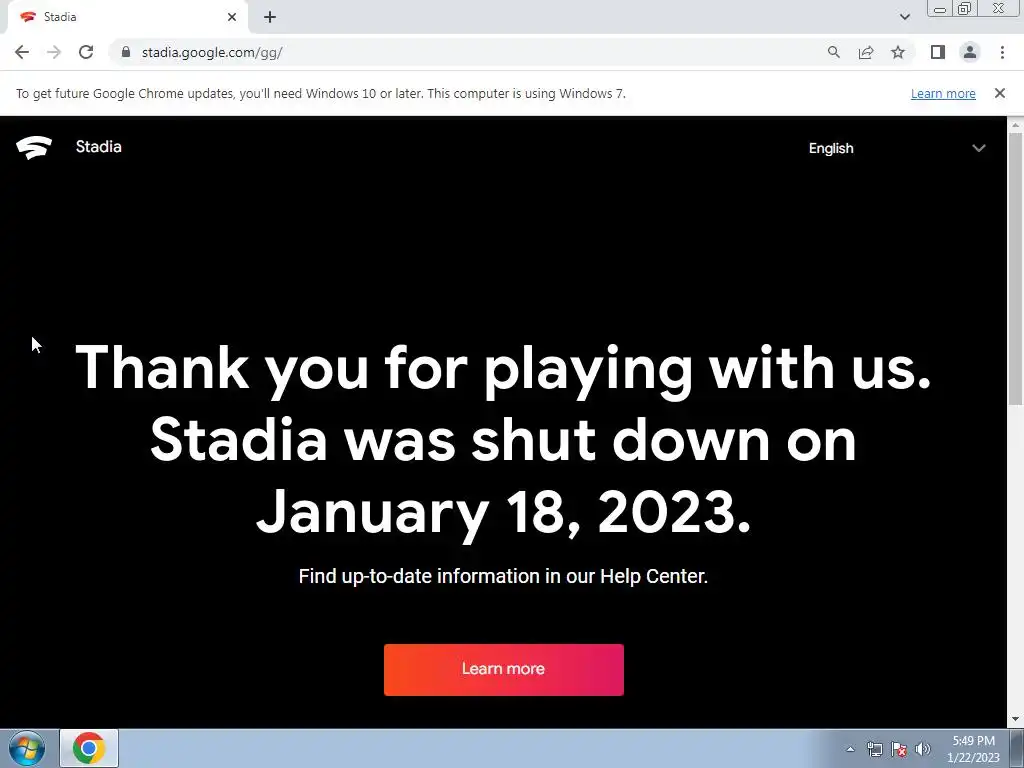This screenshot has width=1024, height=768.
Task: Close the Chrome window
Action: point(999,9)
